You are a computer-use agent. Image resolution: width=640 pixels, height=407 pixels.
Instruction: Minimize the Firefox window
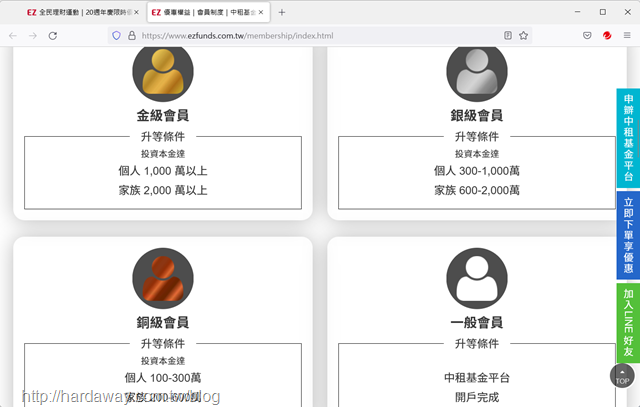point(578,12)
